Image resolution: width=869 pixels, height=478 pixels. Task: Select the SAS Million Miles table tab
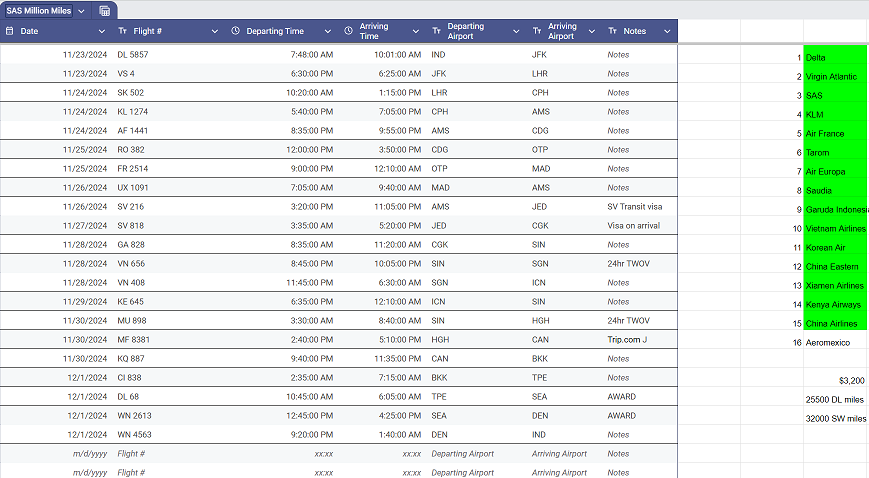click(38, 11)
